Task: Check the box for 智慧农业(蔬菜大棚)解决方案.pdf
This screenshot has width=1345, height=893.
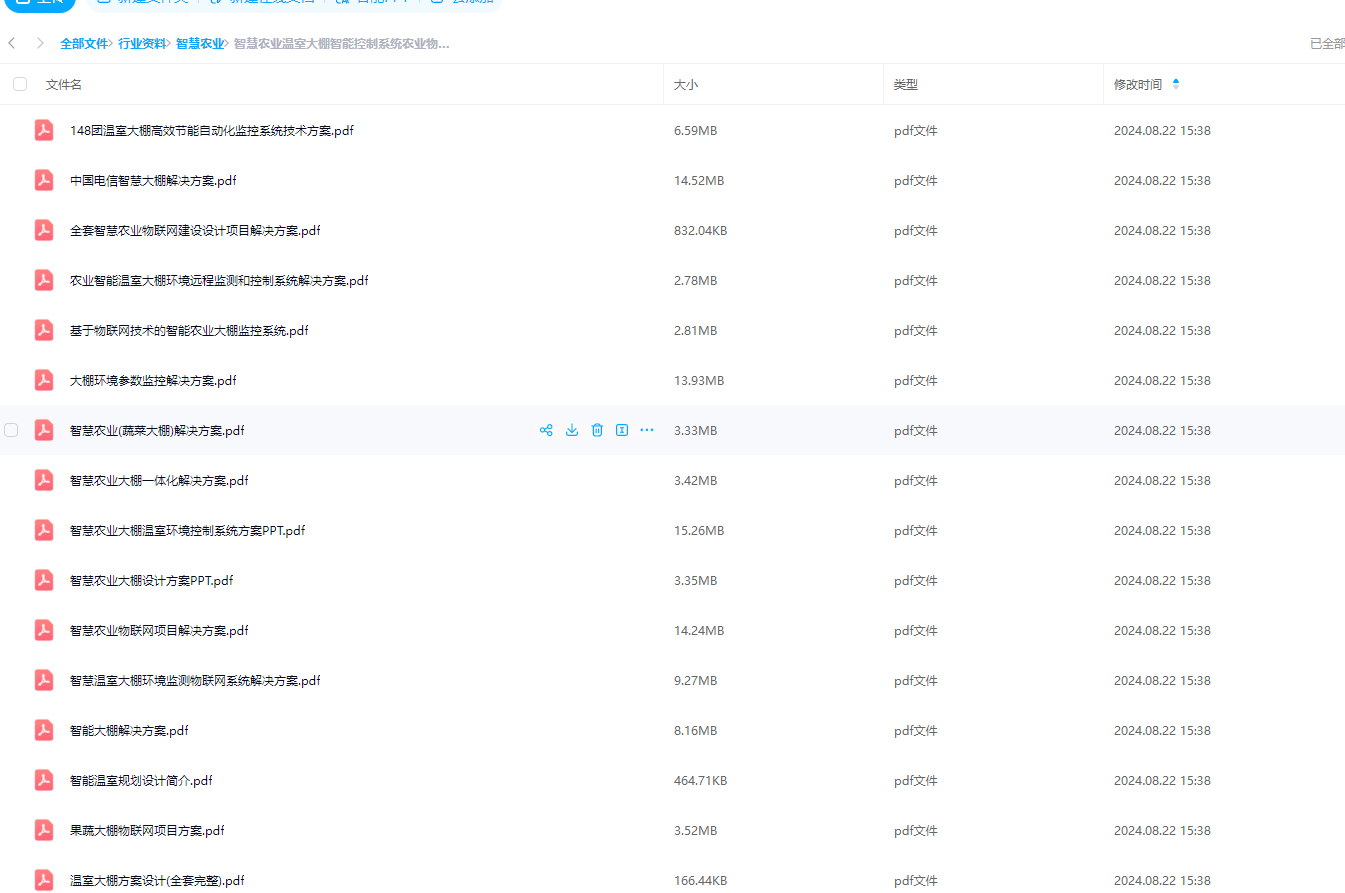Action: (11, 430)
